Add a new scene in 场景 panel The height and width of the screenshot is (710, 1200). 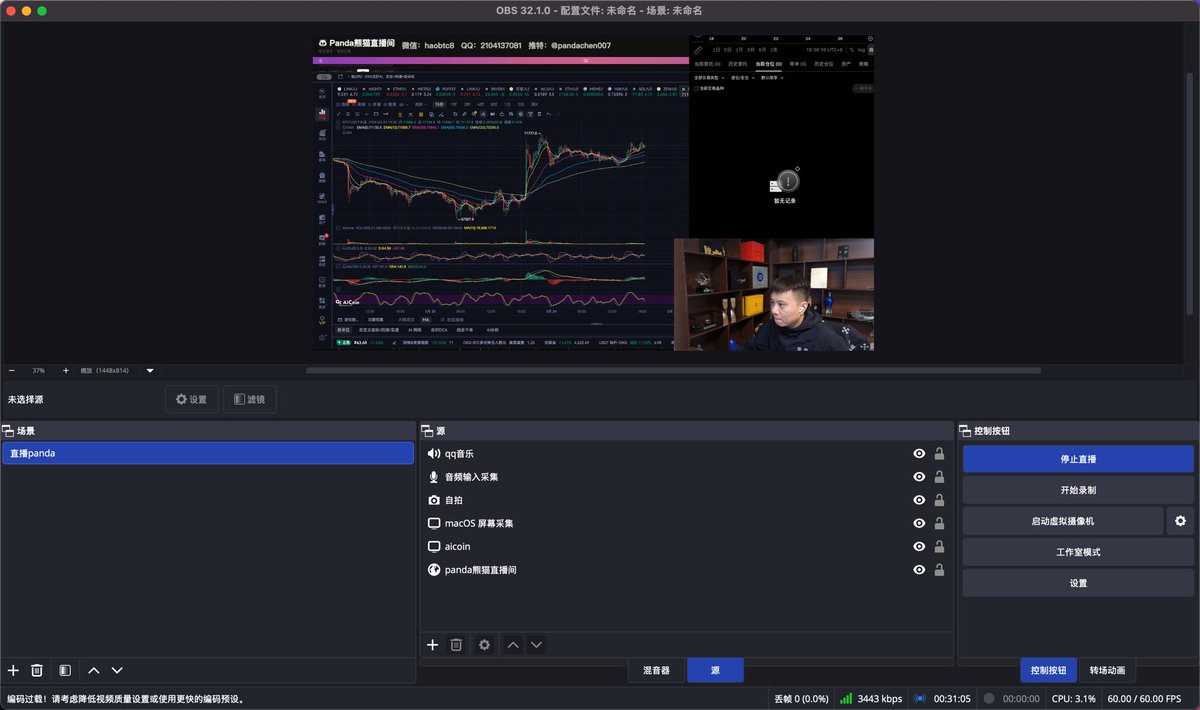coord(13,670)
